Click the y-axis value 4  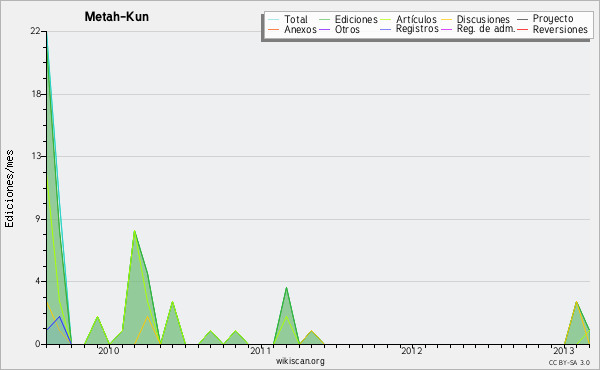pos(38,281)
